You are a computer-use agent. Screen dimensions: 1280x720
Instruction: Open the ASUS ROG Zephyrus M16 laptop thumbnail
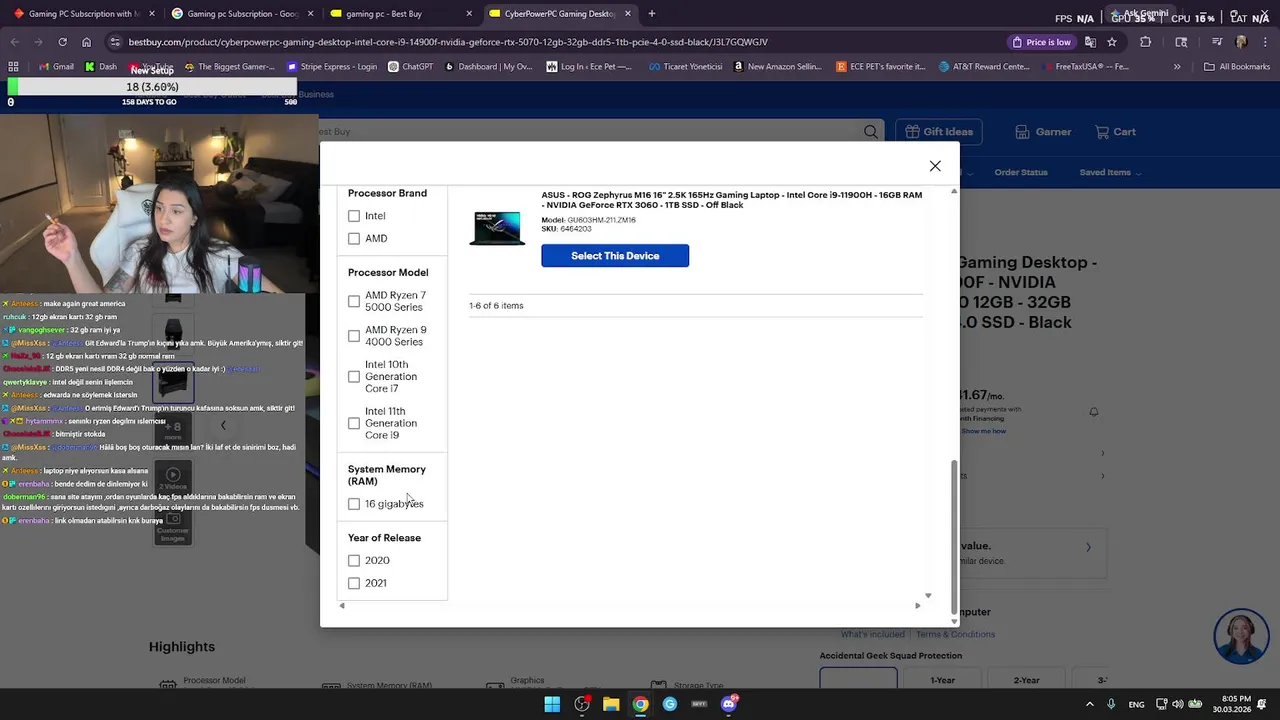pos(497,228)
